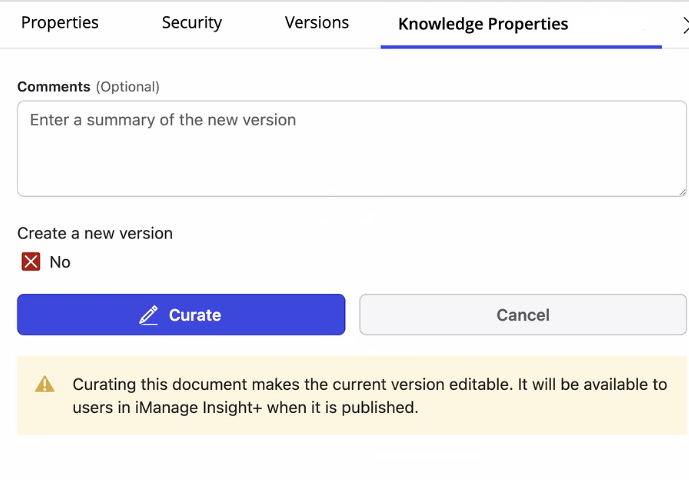Click the yellow warning triangle icon
Image resolution: width=689 pixels, height=480 pixels.
(45, 384)
